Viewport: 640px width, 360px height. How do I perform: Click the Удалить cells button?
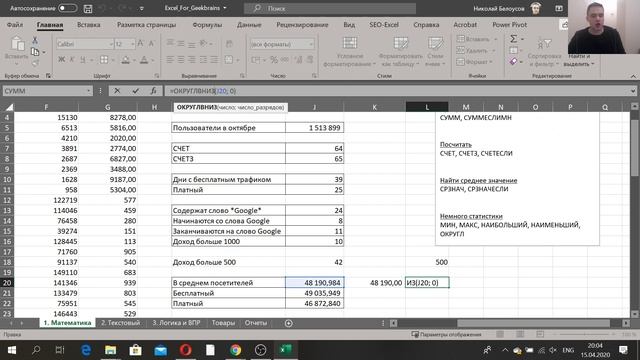tap(476, 51)
